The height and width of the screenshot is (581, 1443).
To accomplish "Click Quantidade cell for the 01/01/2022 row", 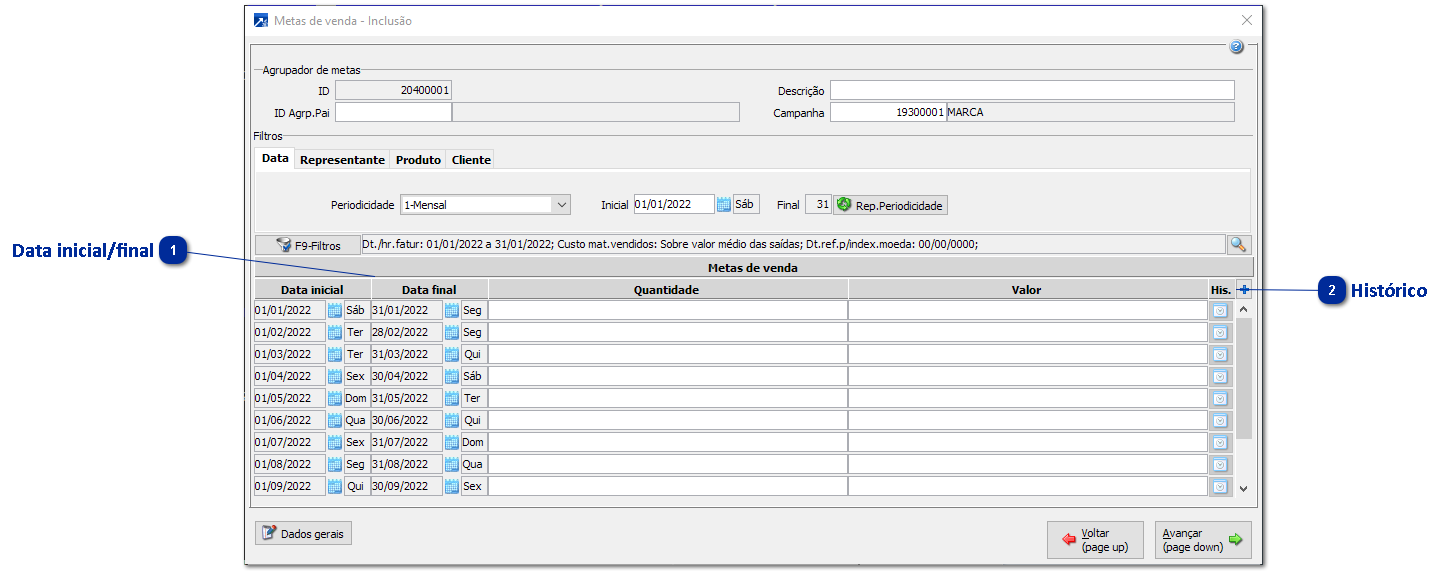I will pyautogui.click(x=668, y=311).
